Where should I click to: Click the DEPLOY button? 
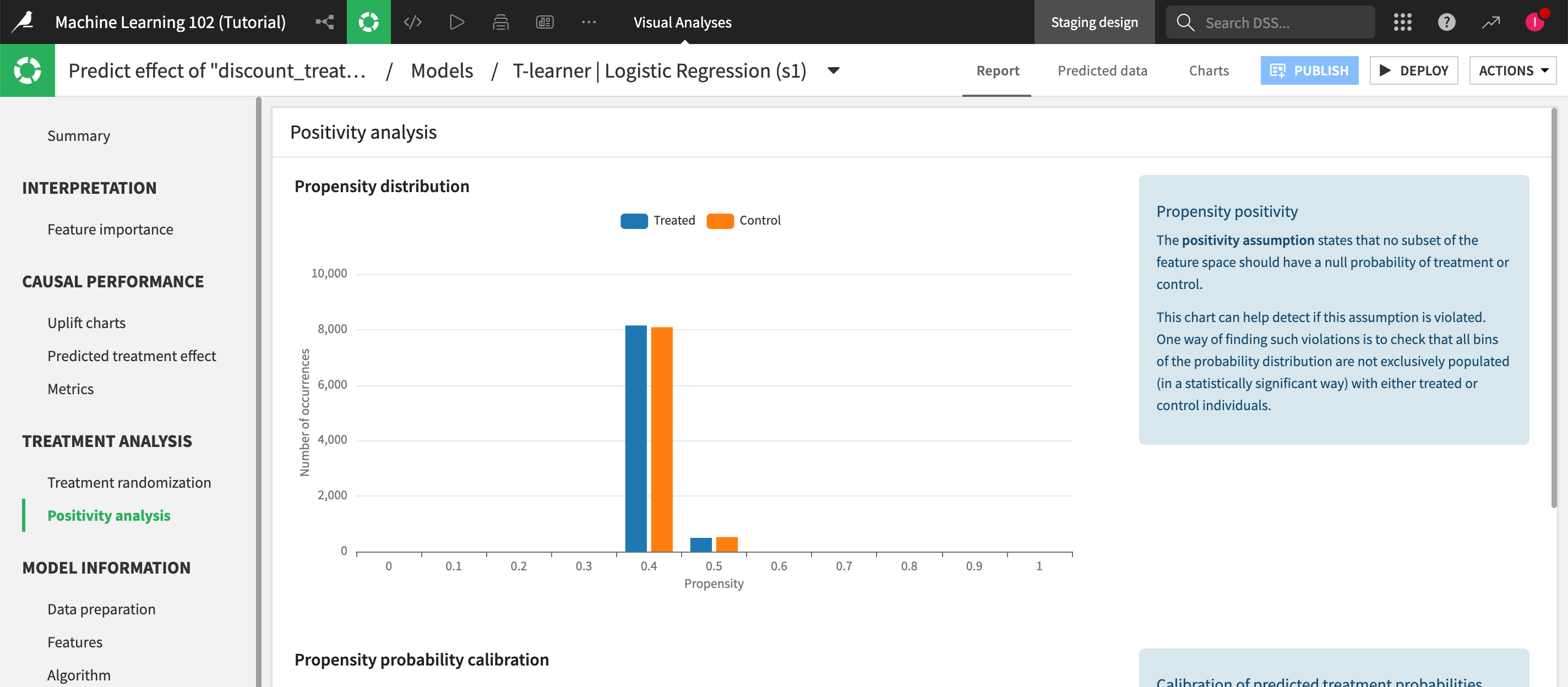[1413, 70]
